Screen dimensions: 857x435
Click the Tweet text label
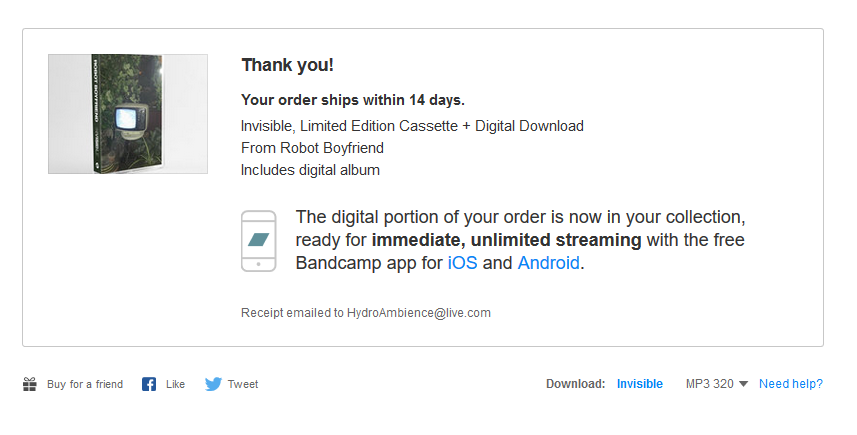point(243,384)
